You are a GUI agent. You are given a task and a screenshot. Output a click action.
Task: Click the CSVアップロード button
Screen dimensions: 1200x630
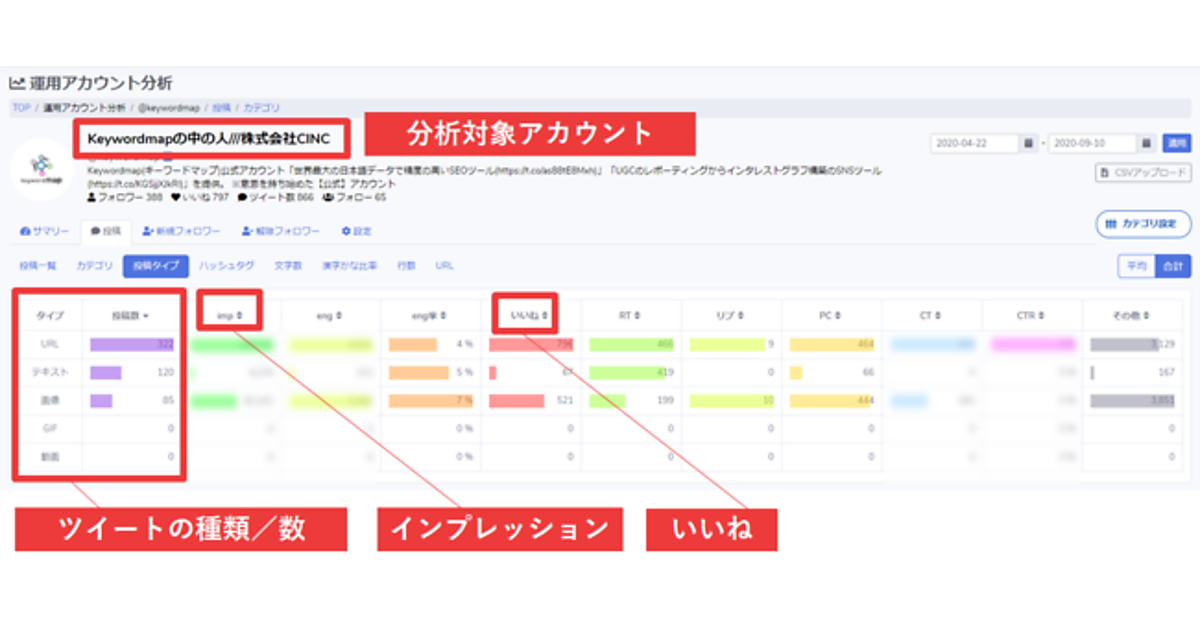coord(1144,173)
